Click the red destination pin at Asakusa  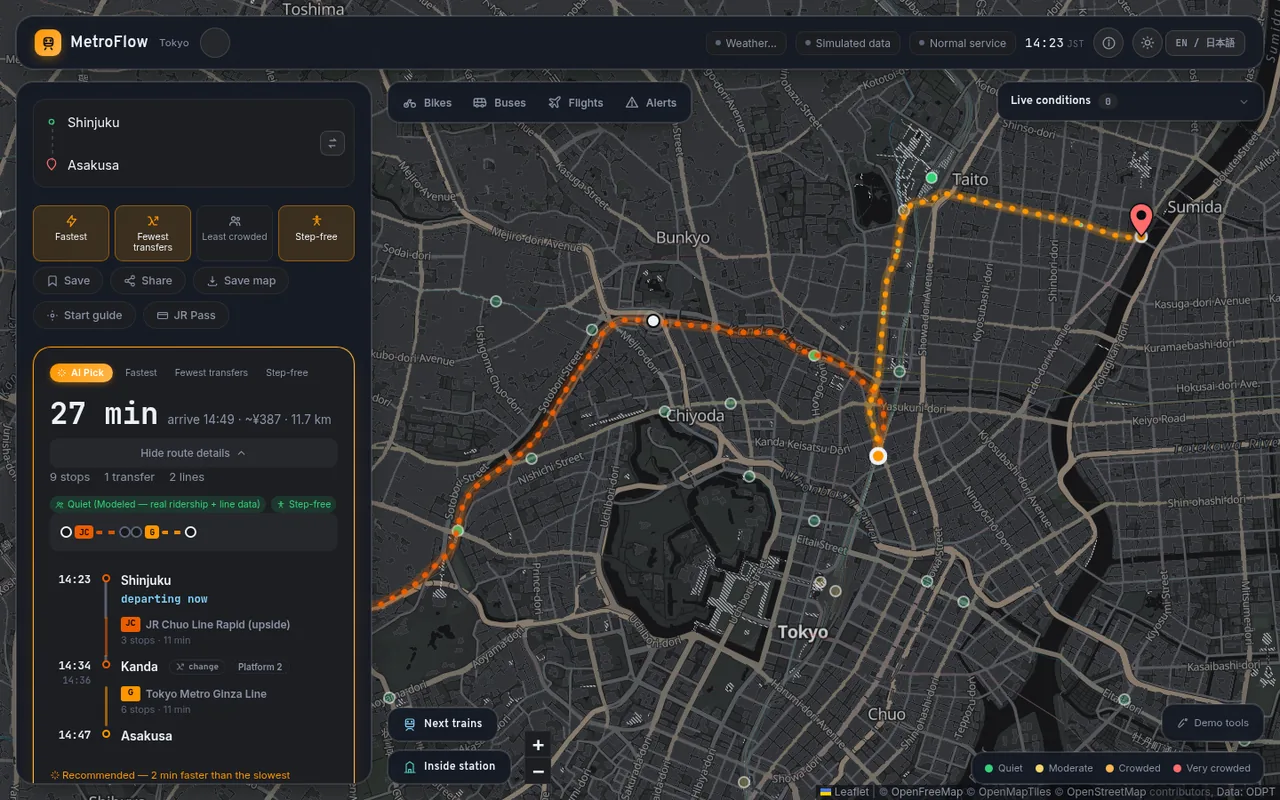pyautogui.click(x=1140, y=219)
